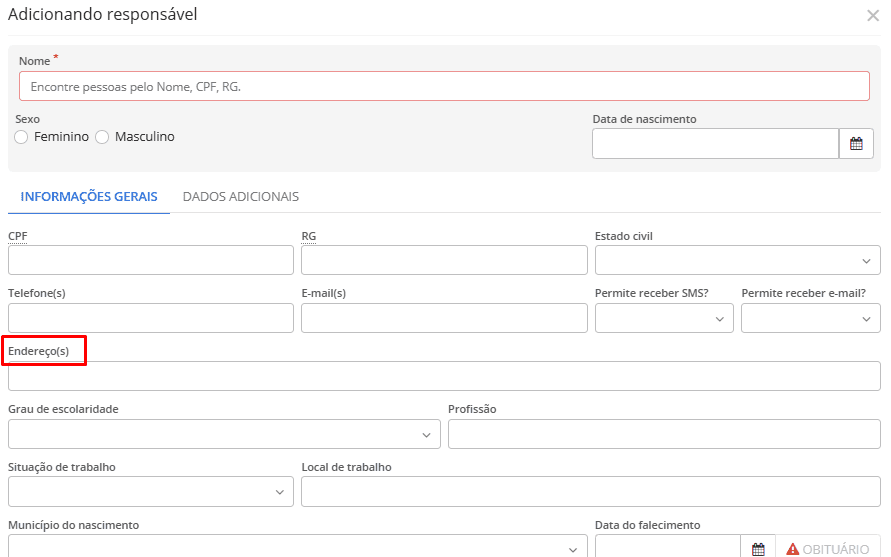This screenshot has height=557, width=891.
Task: Open the Data do falecimento calendar picker
Action: pos(758,548)
